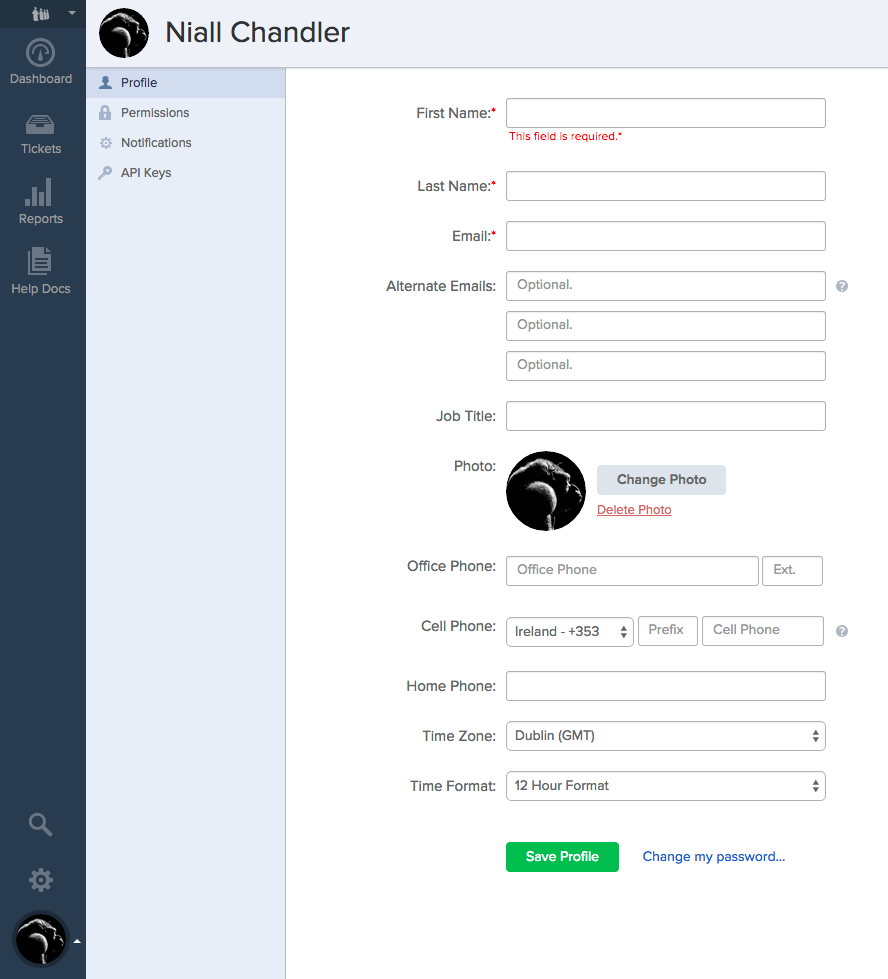Viewport: 888px width, 979px height.
Task: Focus the Cell Phone number field
Action: [762, 631]
